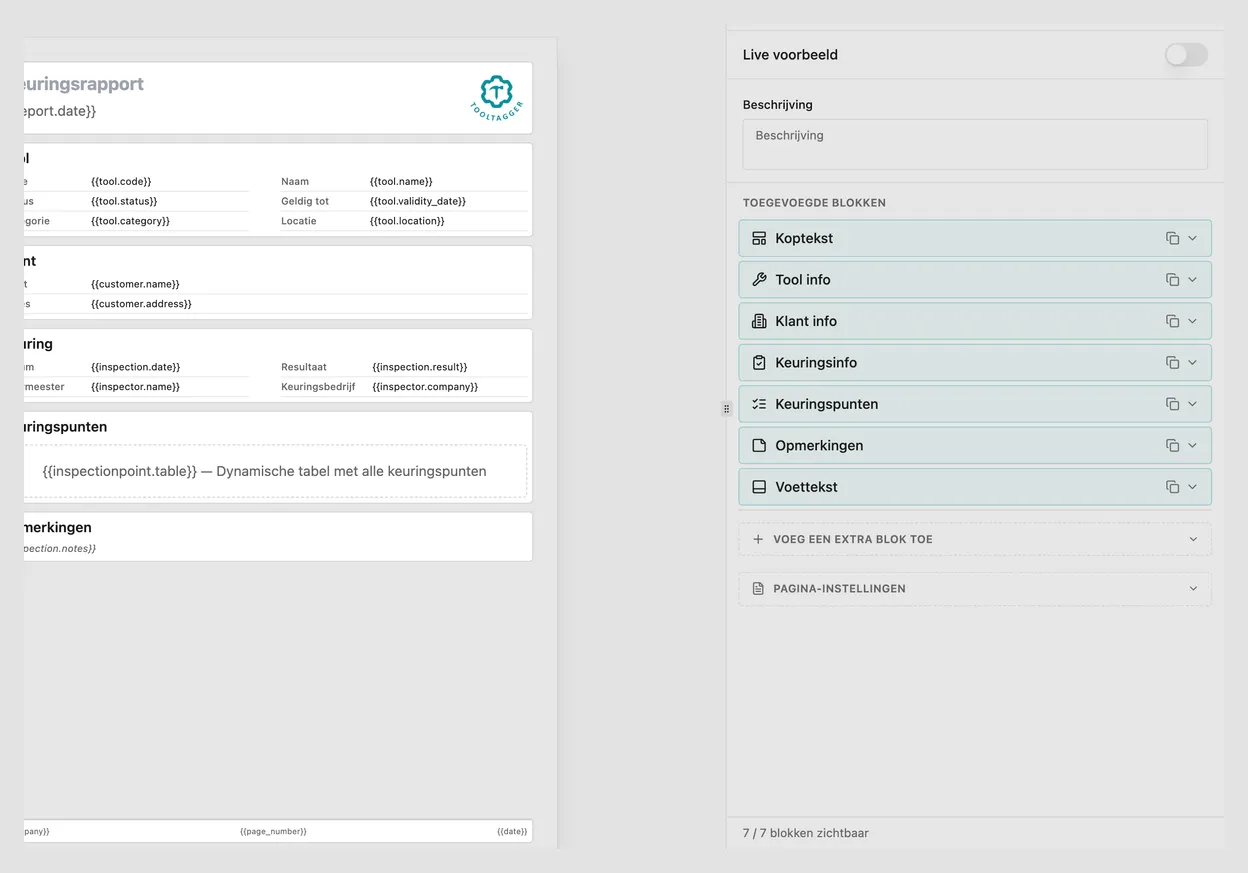Click the TOOLTAGGER logo in the preview
This screenshot has width=1248, height=873.
(496, 98)
